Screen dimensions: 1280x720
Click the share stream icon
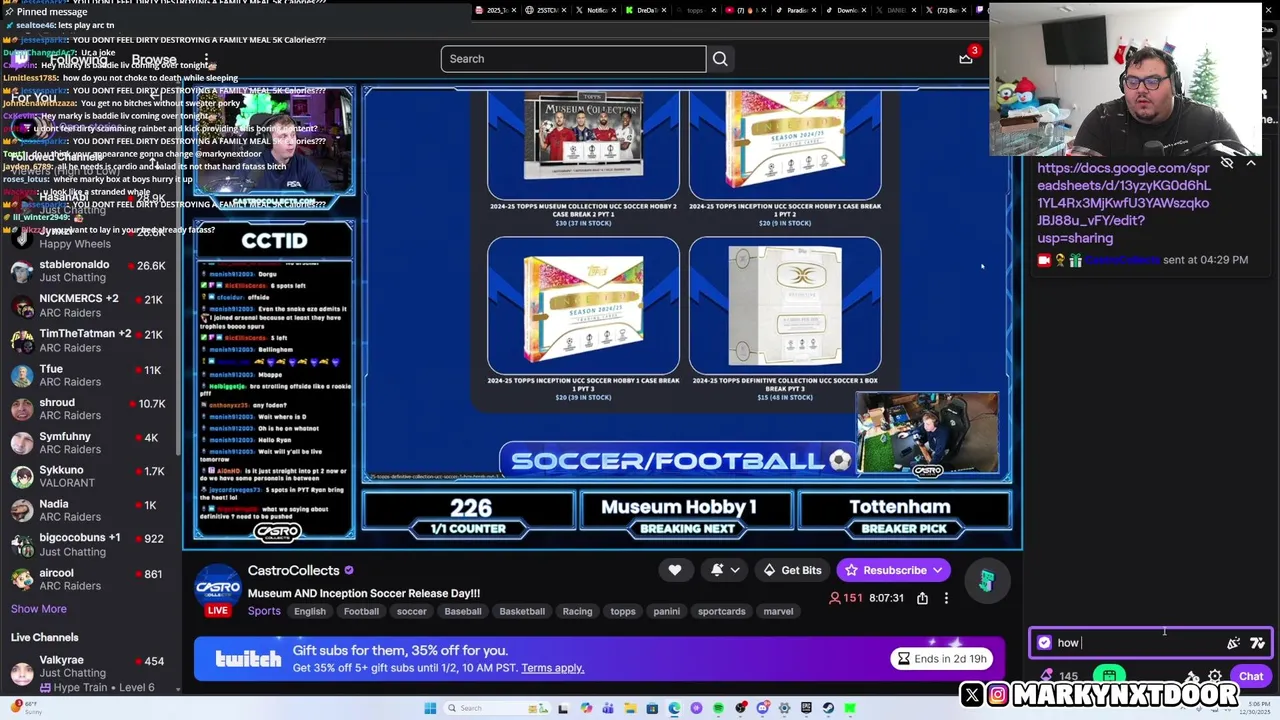coord(922,598)
